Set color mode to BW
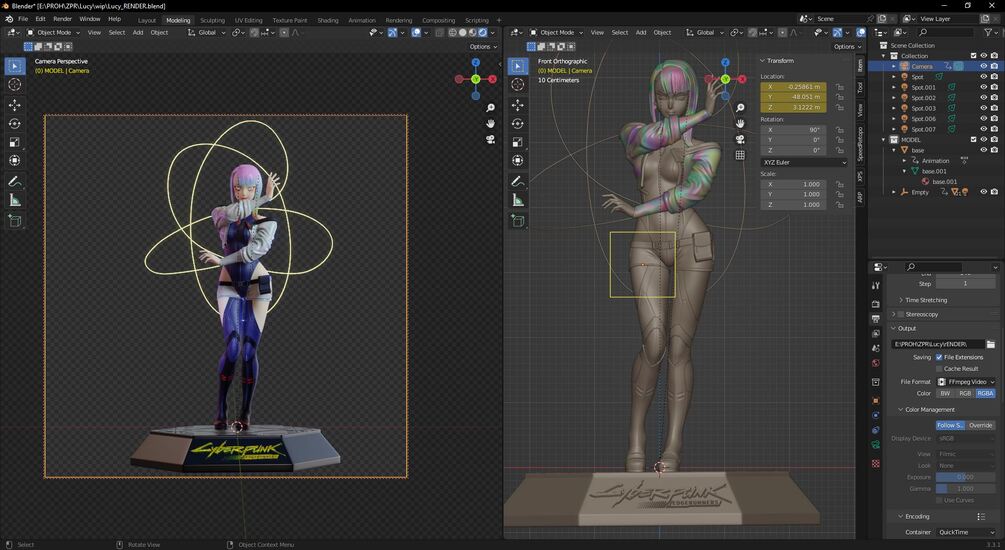 click(945, 393)
